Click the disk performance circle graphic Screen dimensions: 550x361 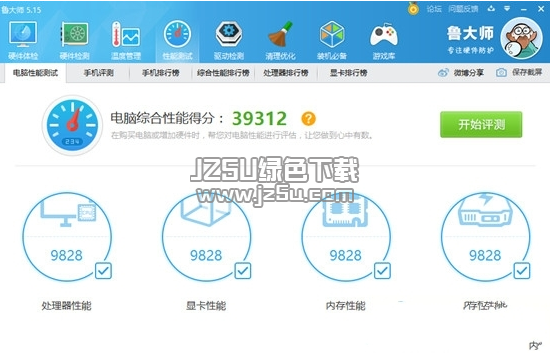tap(485, 236)
